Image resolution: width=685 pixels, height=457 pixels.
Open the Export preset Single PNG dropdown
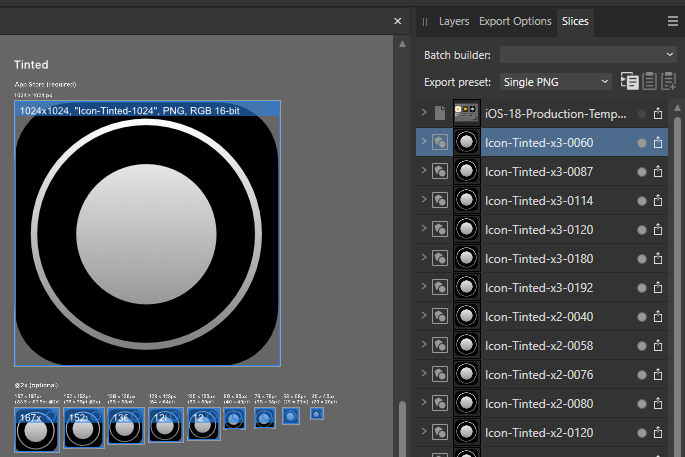556,82
